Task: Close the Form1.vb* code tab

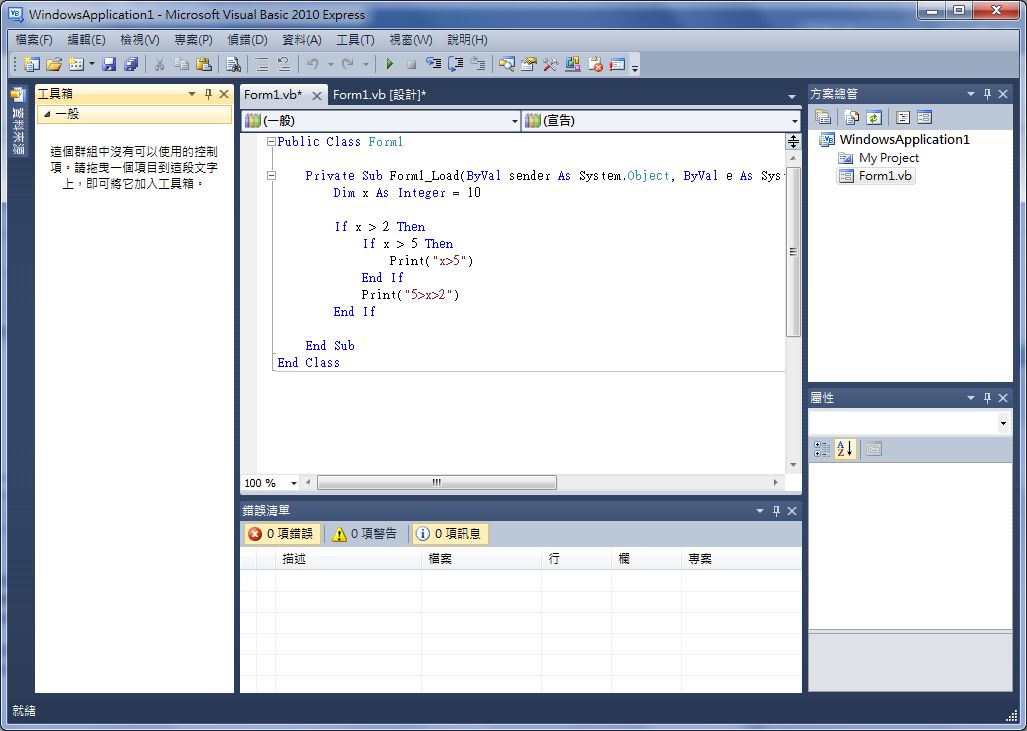Action: pyautogui.click(x=316, y=96)
